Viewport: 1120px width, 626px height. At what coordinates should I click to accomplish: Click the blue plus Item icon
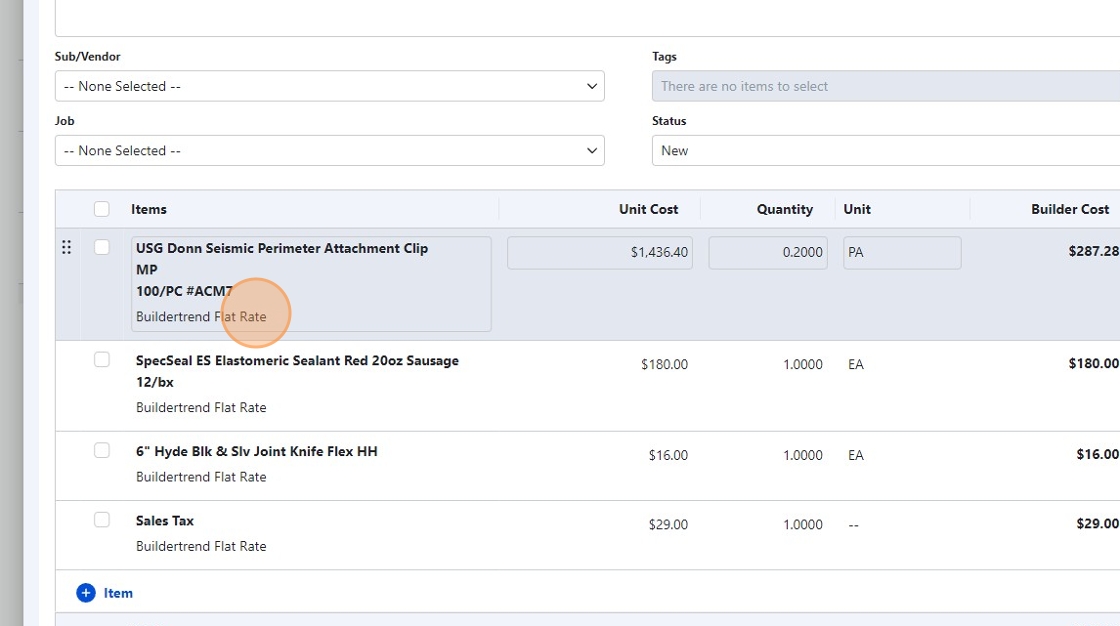pyautogui.click(x=86, y=593)
